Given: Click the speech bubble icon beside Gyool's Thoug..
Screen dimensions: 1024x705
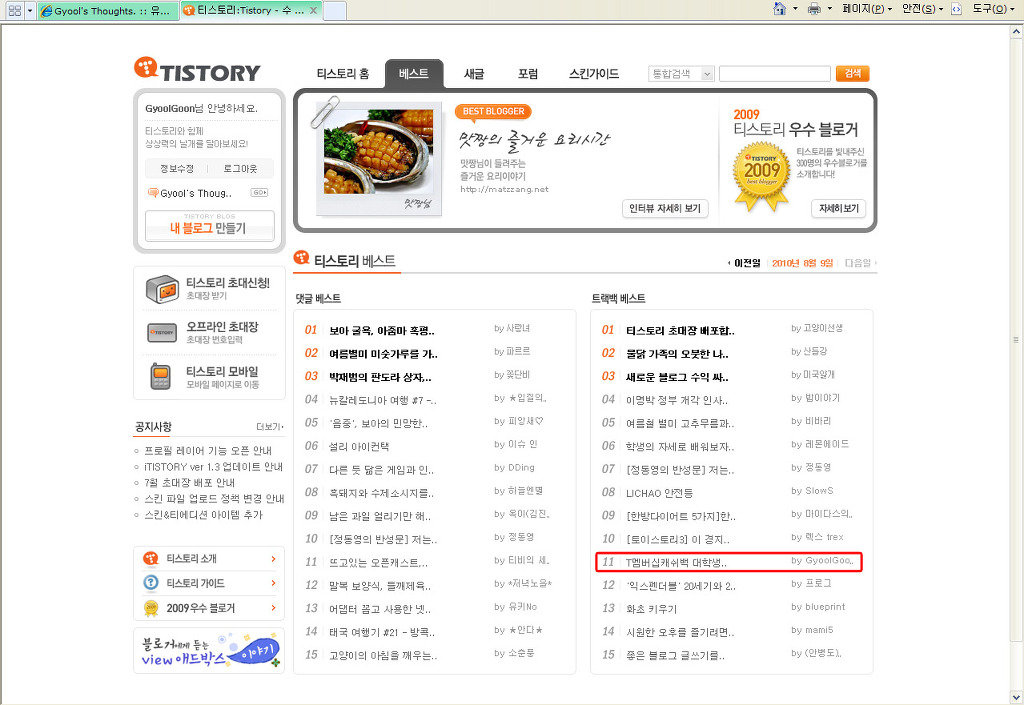Looking at the screenshot, I should 153,193.
